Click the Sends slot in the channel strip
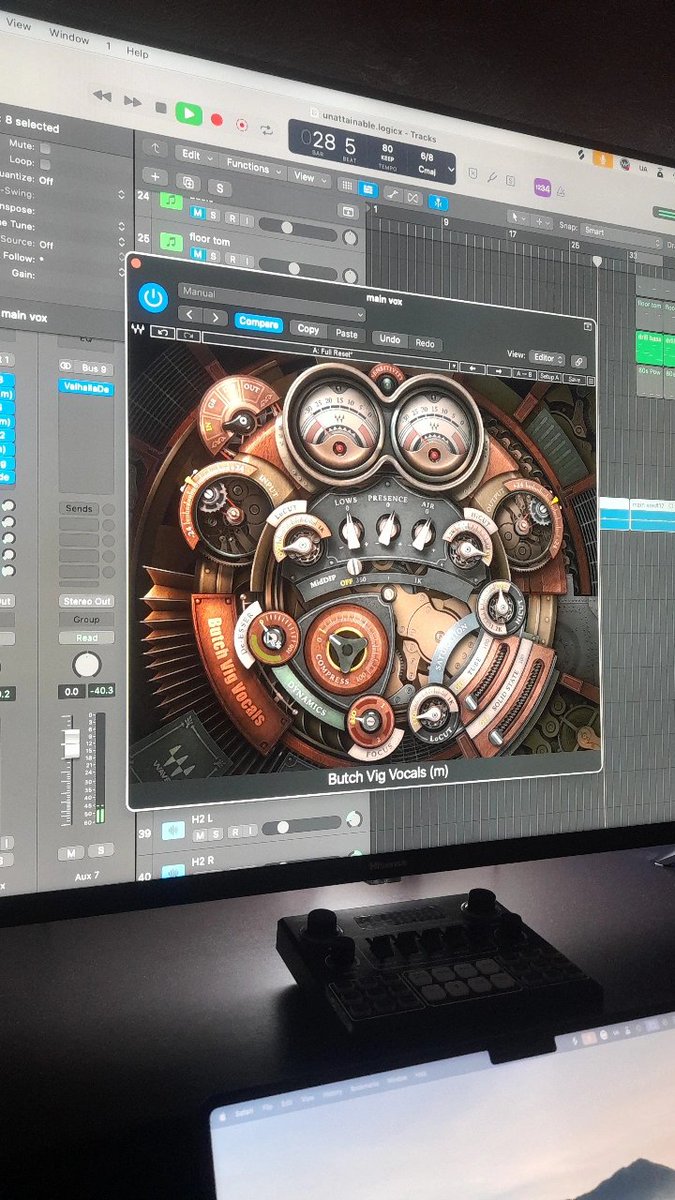The image size is (675, 1200). [x=79, y=508]
